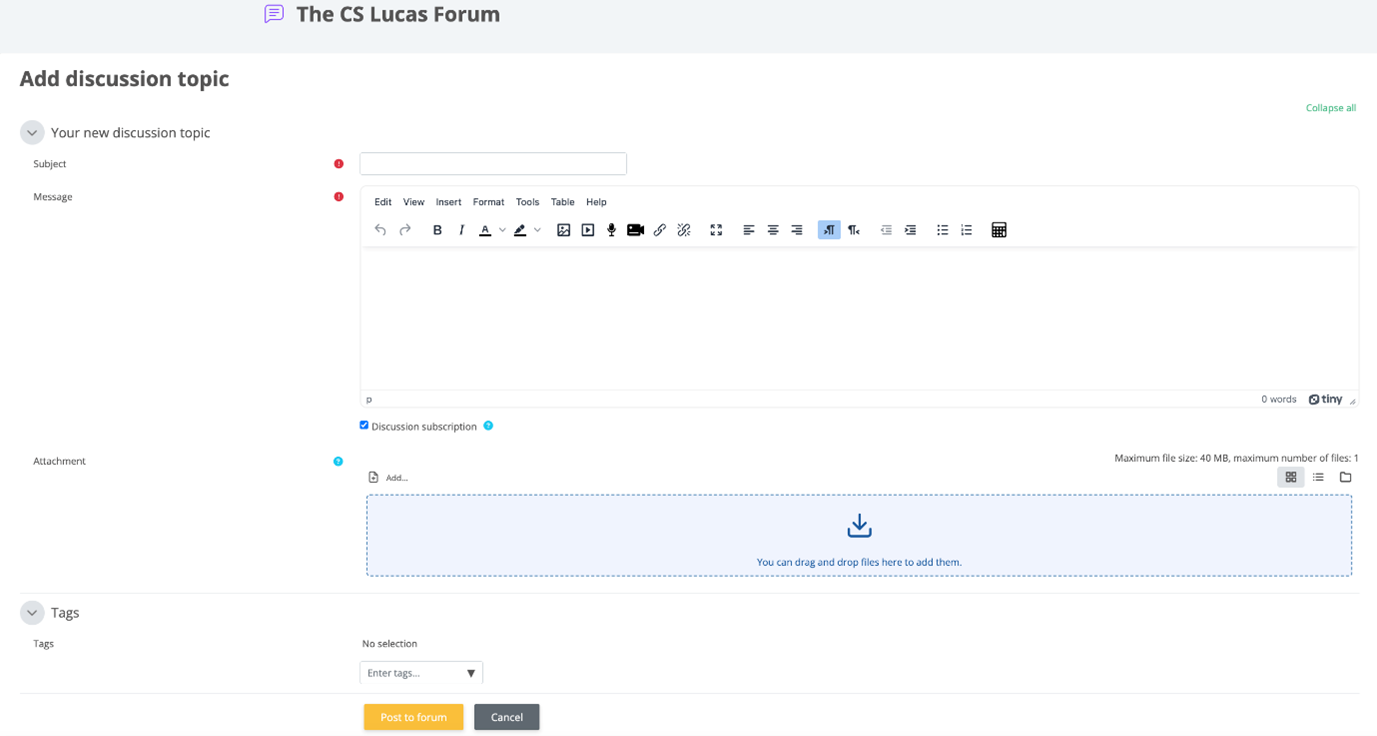The image size is (1377, 736).
Task: Open the View menu
Action: [414, 202]
